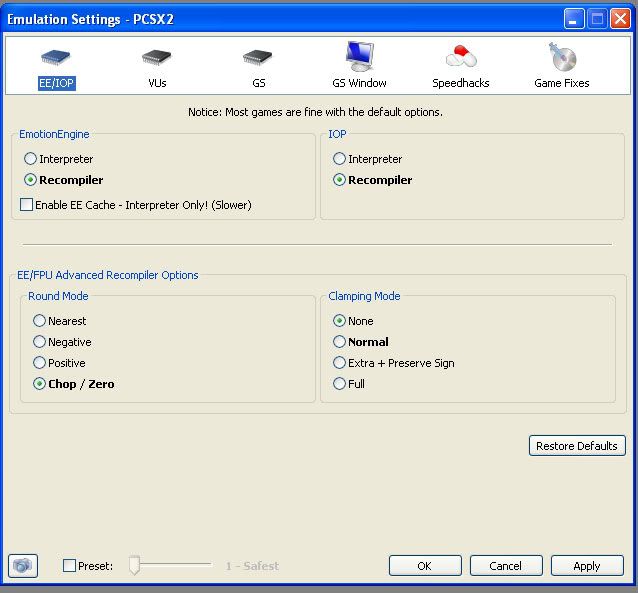Open the Game Fixes disc icon
Image resolution: width=638 pixels, height=593 pixels.
563,56
